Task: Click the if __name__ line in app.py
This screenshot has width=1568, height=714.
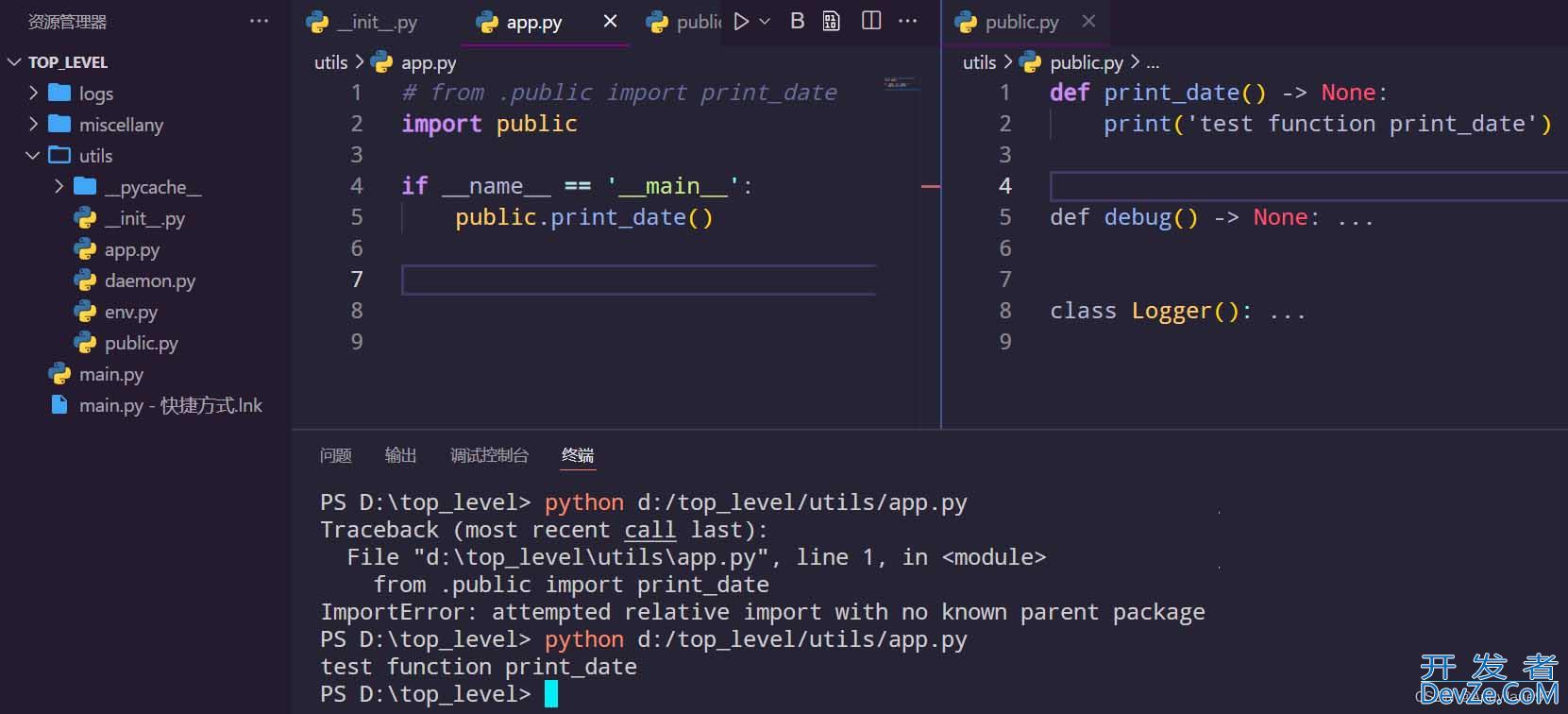Action: pyautogui.click(x=577, y=186)
